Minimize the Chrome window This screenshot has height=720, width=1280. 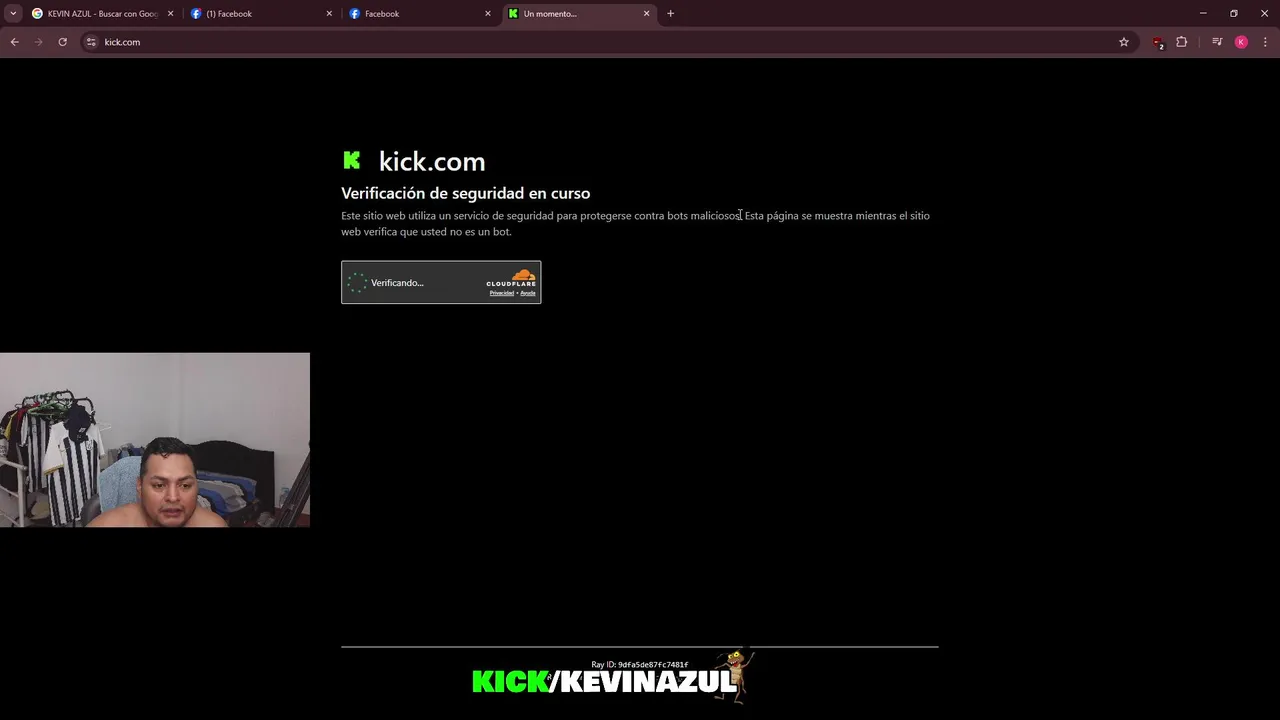[x=1203, y=13]
